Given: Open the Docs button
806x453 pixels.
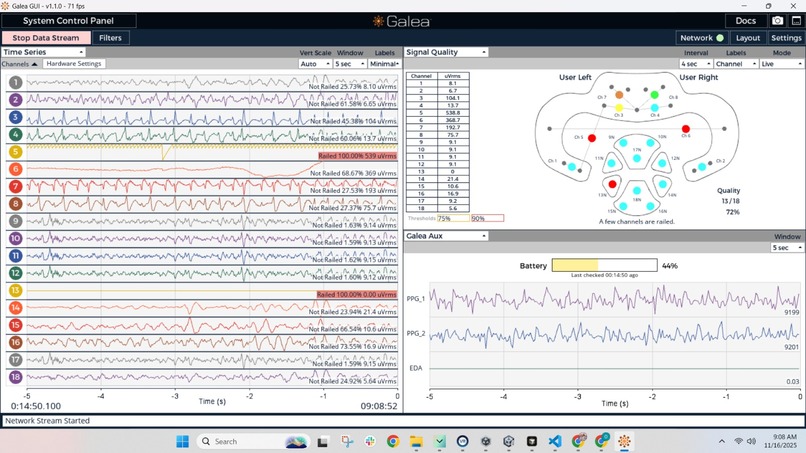Looking at the screenshot, I should click(745, 21).
